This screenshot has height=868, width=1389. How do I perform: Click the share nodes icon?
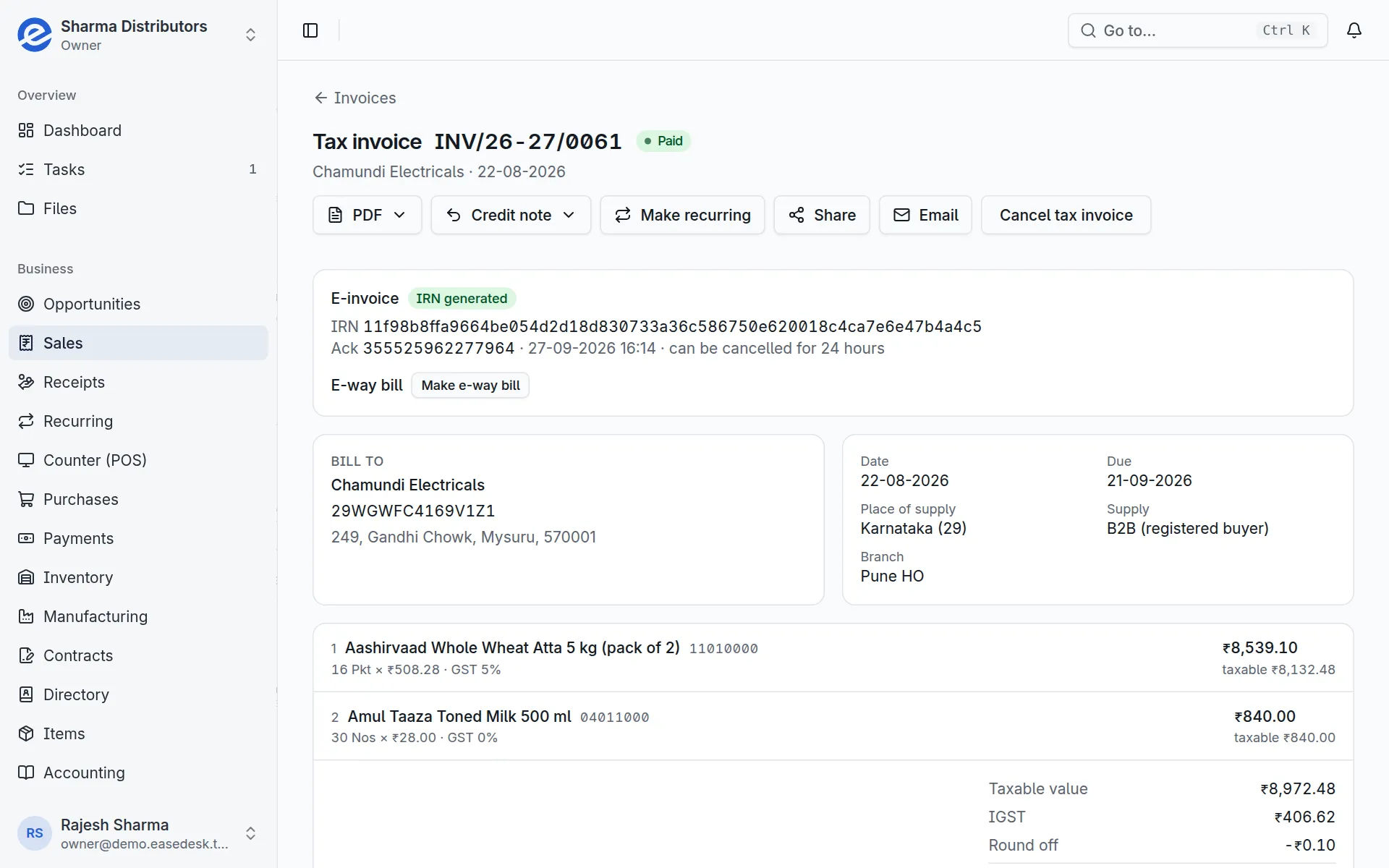797,215
